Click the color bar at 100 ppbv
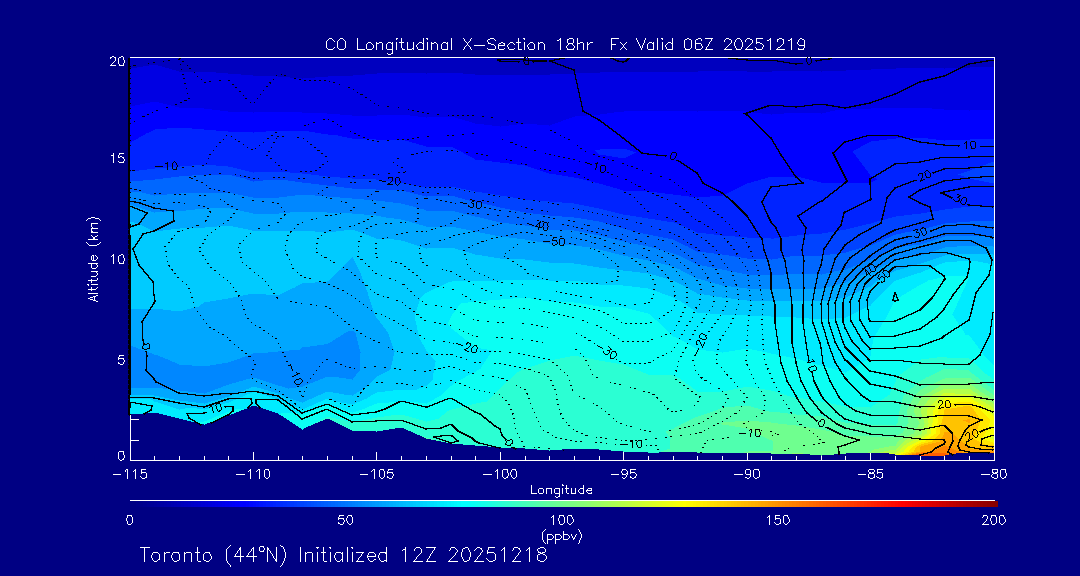1080x576 pixels. 562,501
